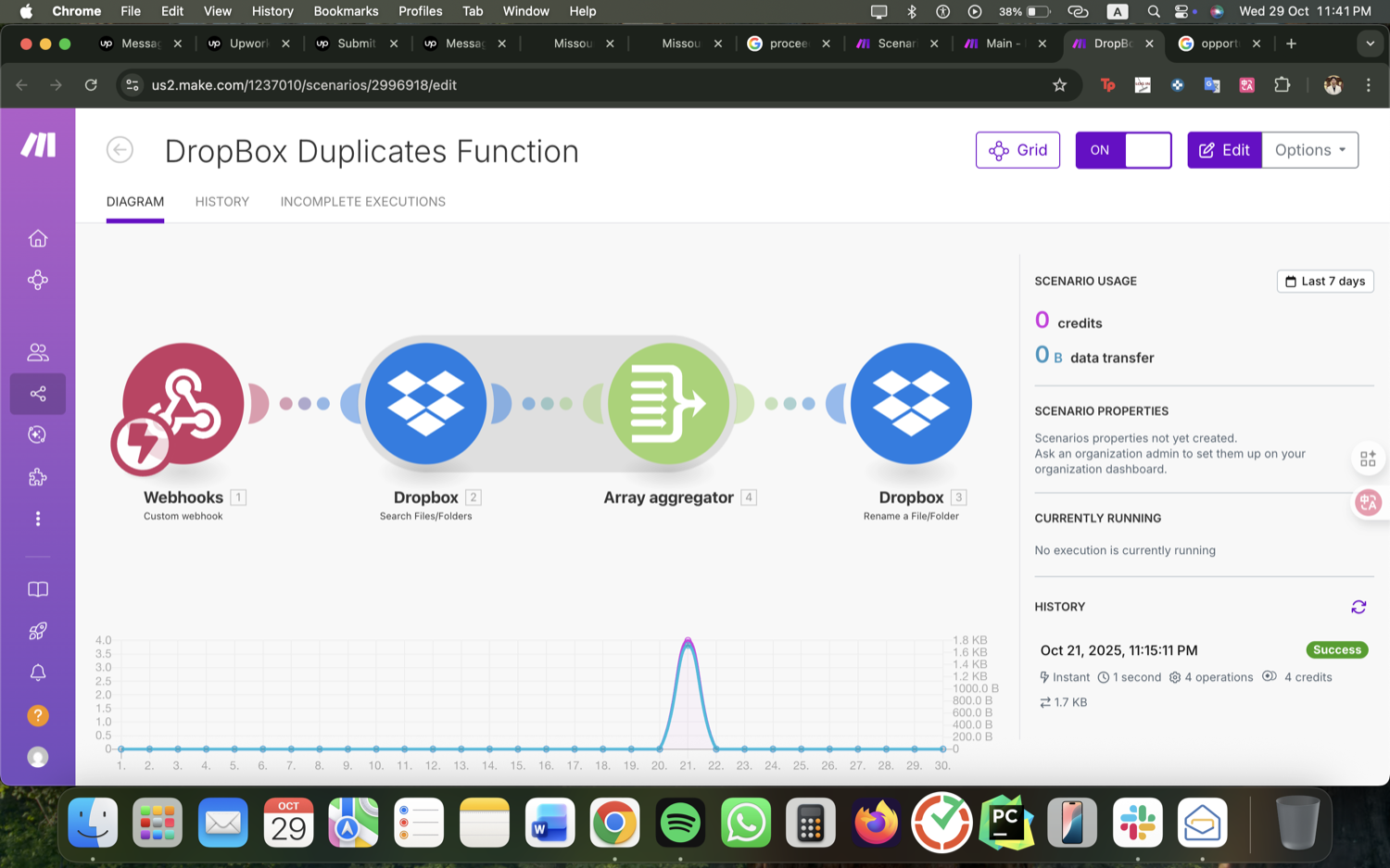The width and height of the screenshot is (1390, 868).
Task: Open the orange question-mark help icon
Action: (x=38, y=715)
